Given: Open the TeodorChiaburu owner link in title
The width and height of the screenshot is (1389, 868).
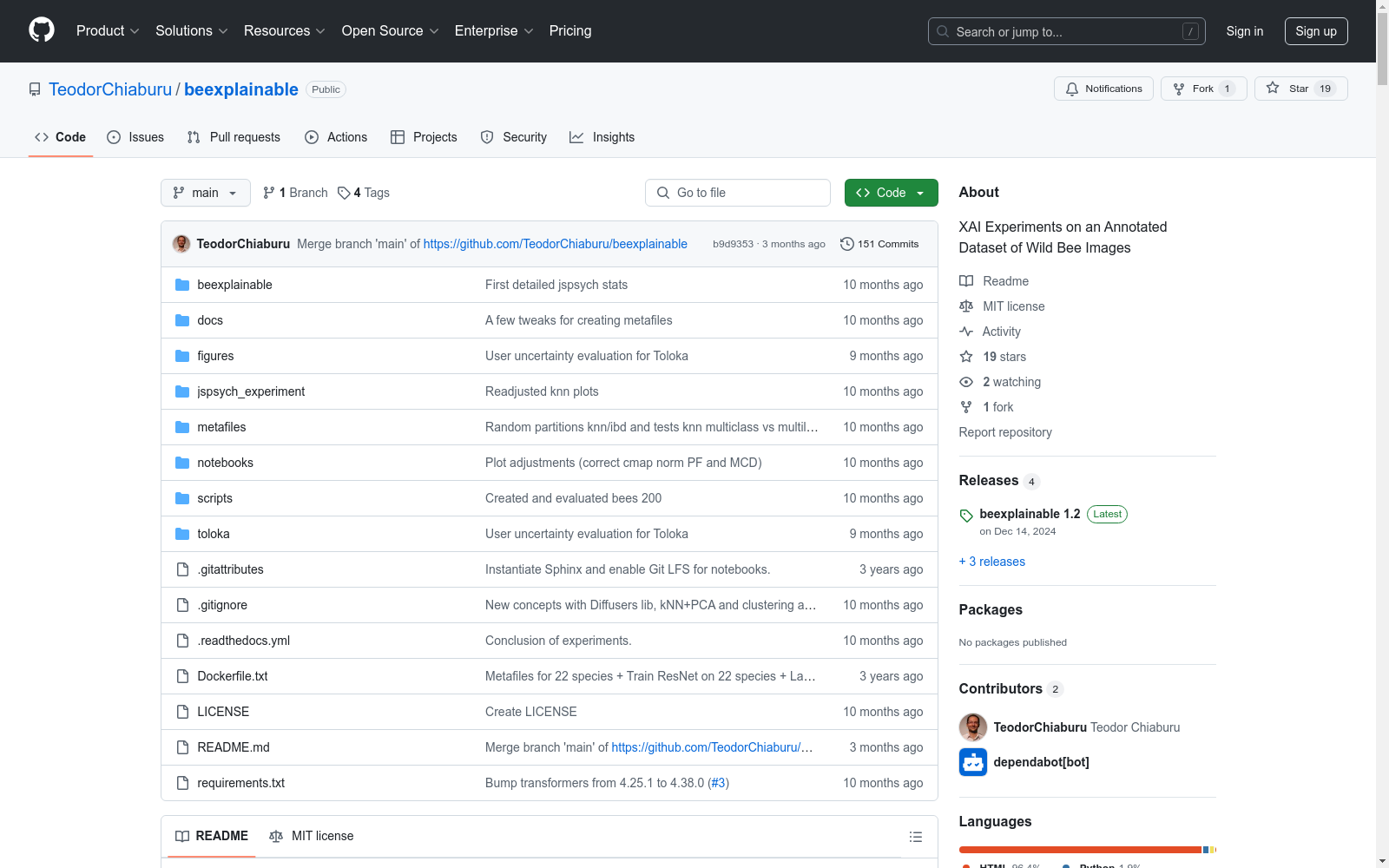Looking at the screenshot, I should point(110,89).
